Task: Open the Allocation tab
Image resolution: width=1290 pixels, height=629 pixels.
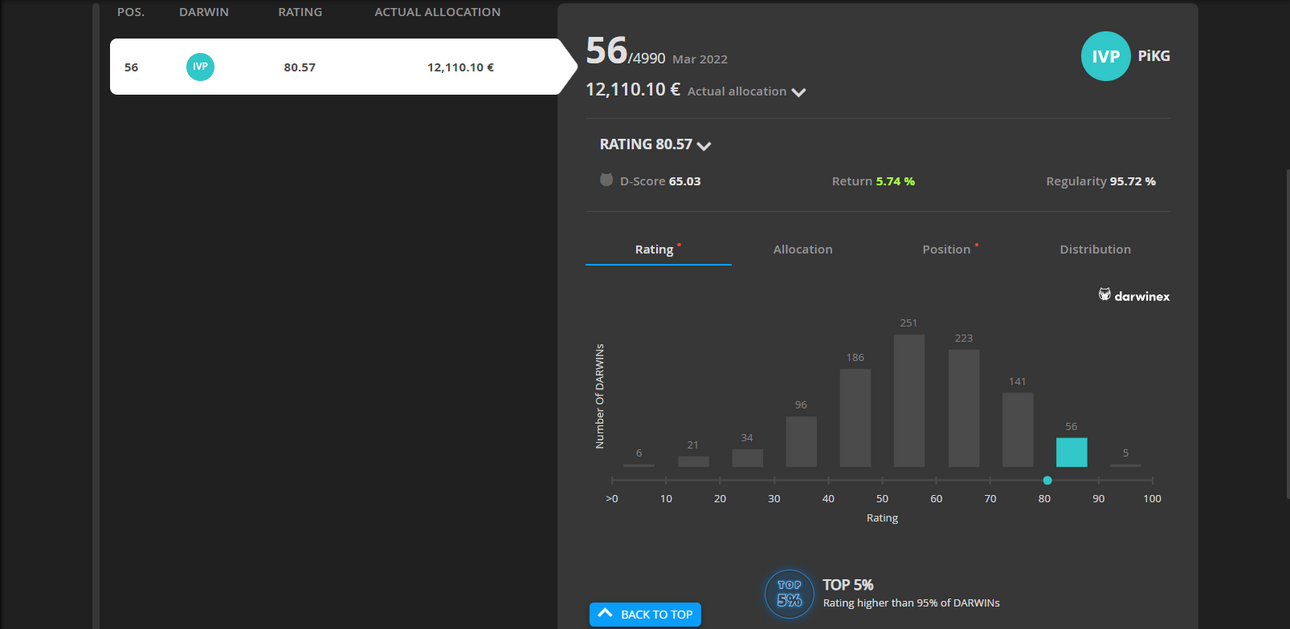Action: click(803, 249)
